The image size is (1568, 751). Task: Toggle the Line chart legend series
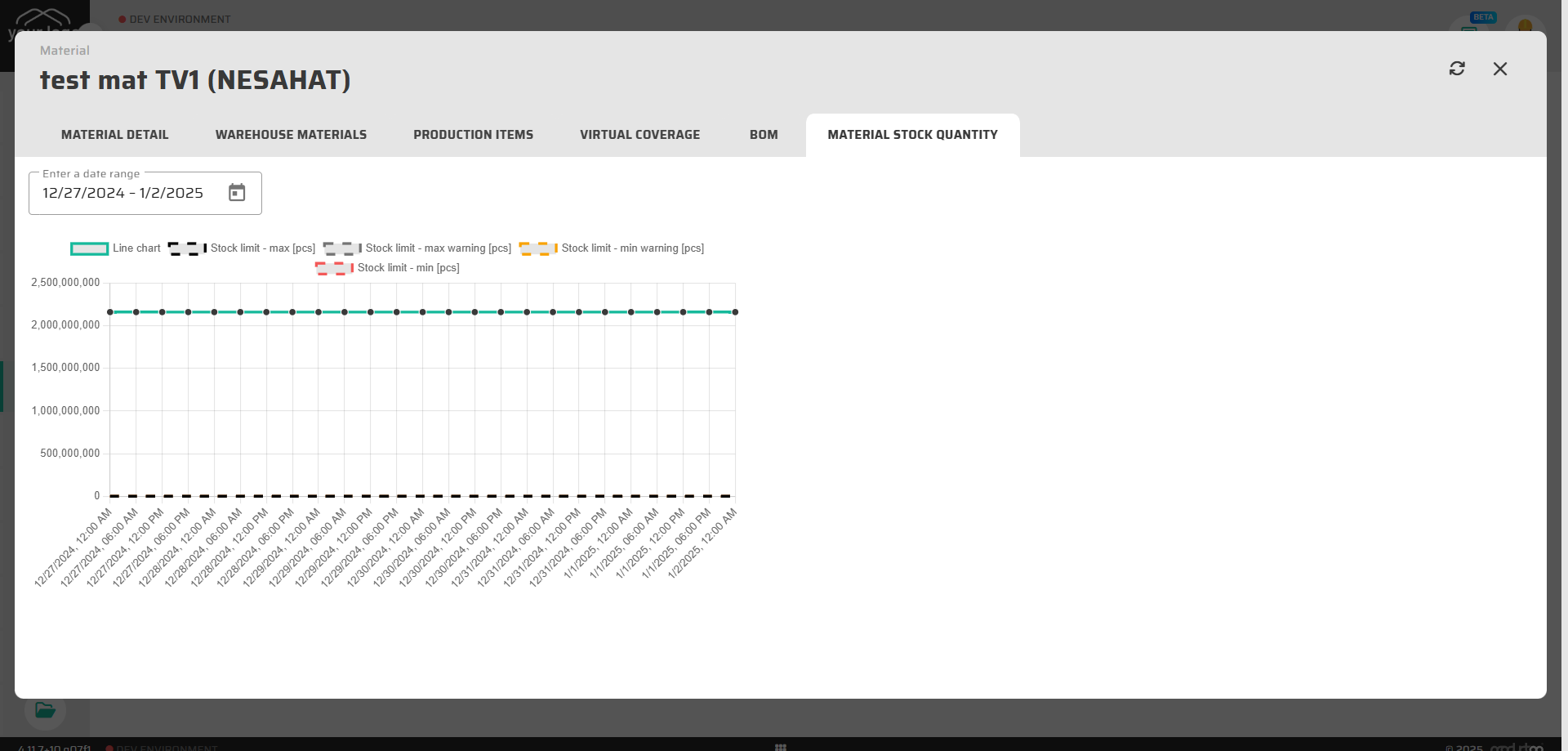coord(136,248)
